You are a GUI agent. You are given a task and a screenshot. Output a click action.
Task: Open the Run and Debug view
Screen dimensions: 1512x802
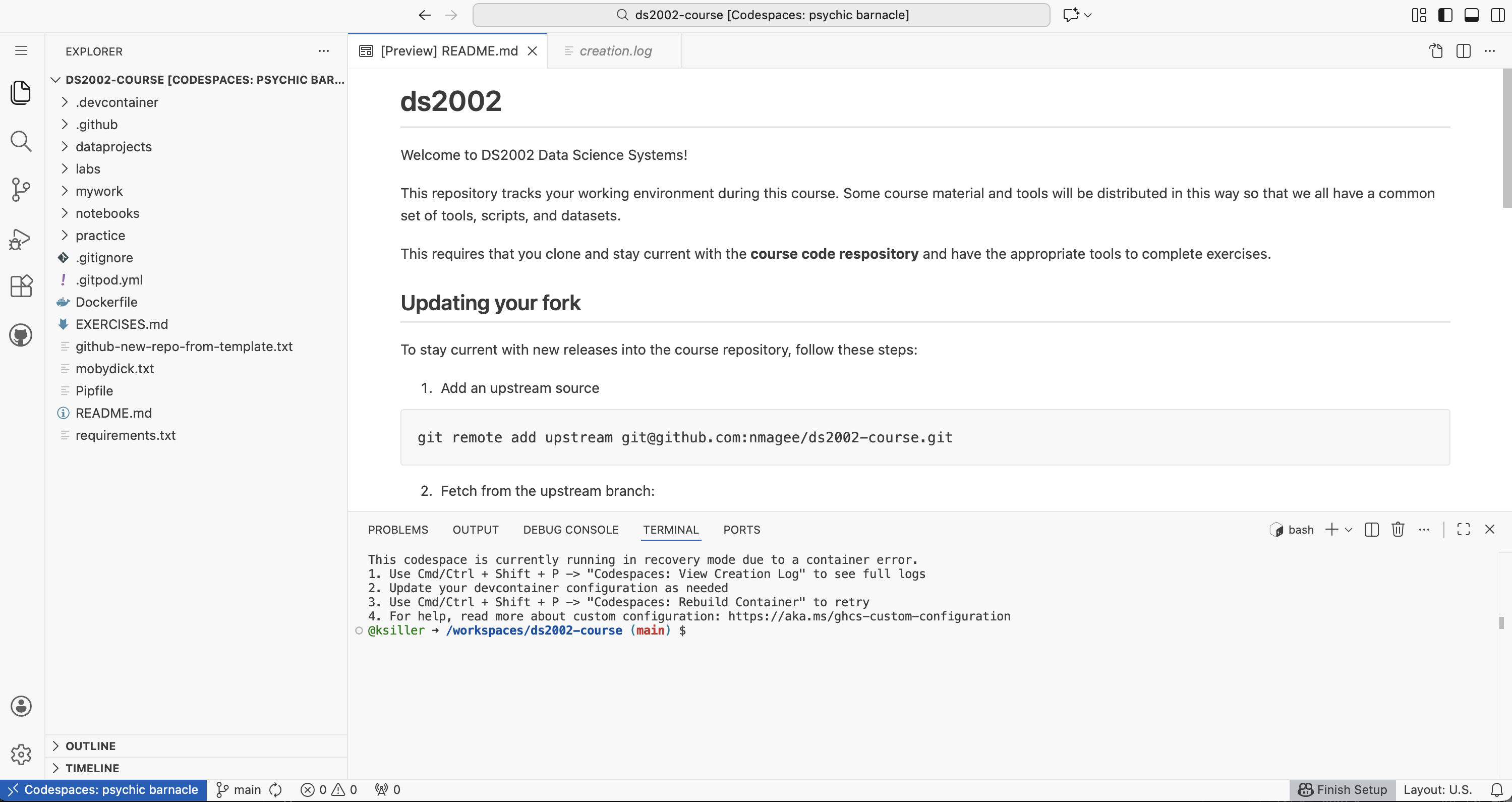click(21, 239)
